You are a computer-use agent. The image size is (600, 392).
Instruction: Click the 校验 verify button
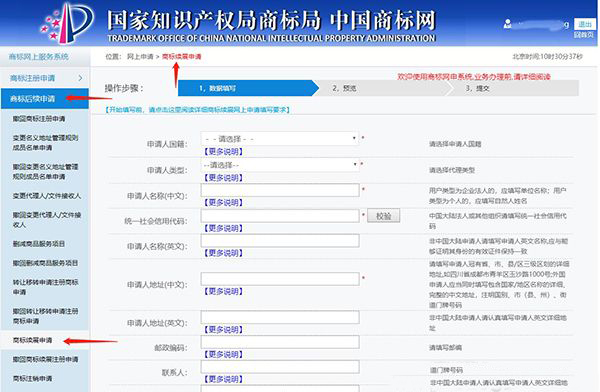click(x=383, y=216)
